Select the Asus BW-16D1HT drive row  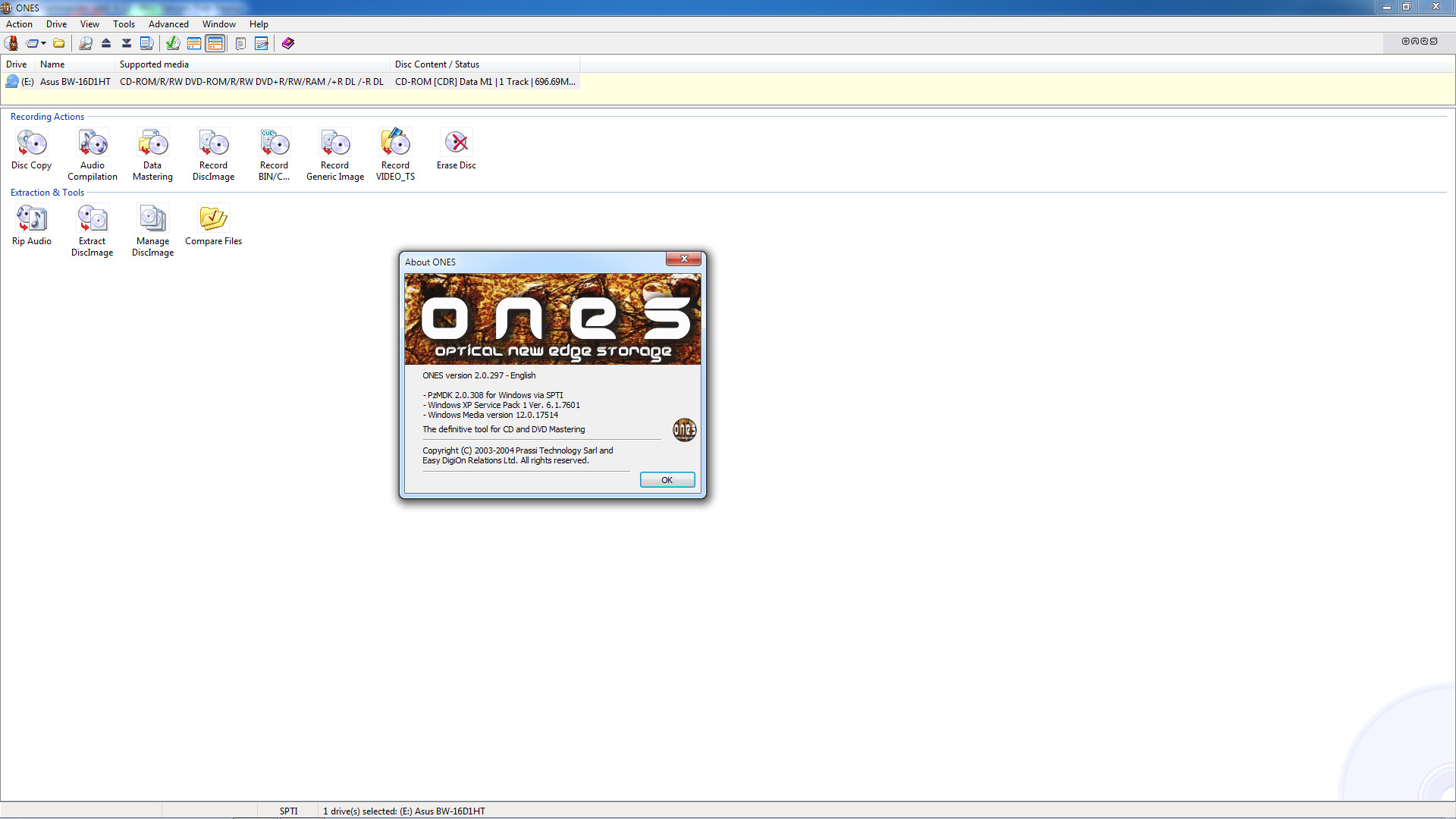75,82
